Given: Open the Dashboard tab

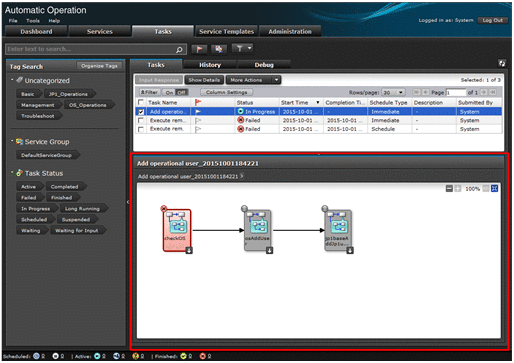Looking at the screenshot, I should tap(36, 31).
